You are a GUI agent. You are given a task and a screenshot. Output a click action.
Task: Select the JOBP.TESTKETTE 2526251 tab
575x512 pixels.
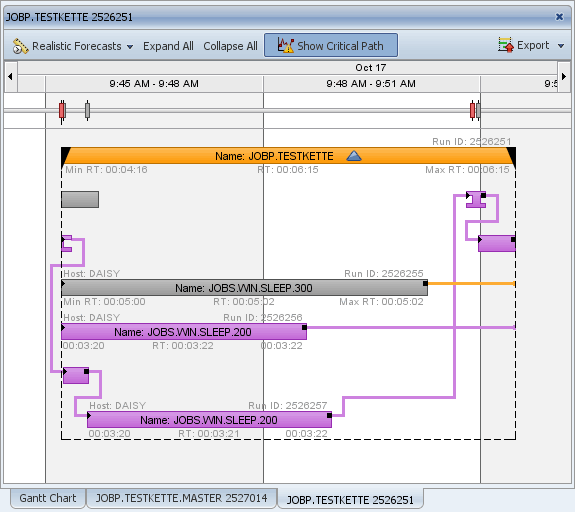click(350, 500)
